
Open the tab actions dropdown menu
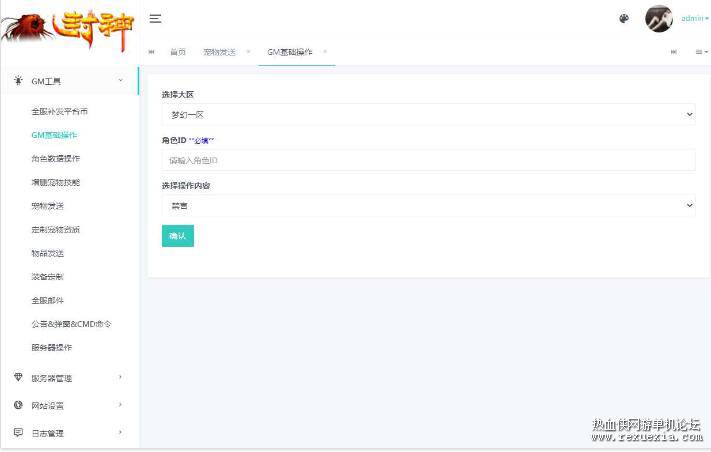(x=701, y=52)
